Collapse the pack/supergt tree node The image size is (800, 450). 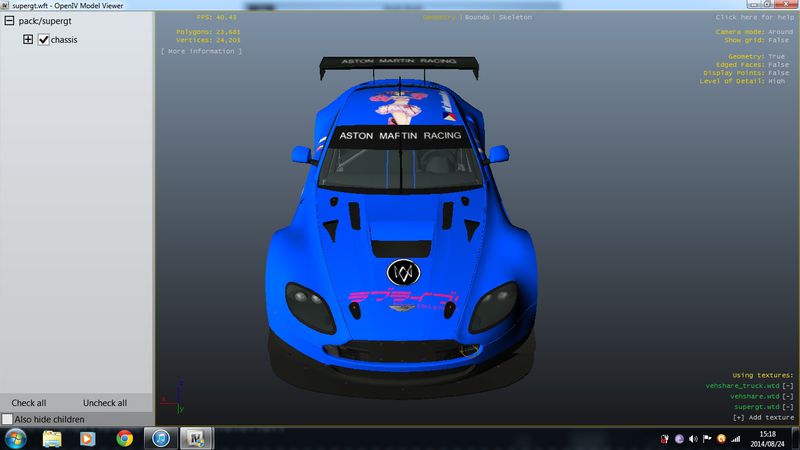tap(9, 21)
